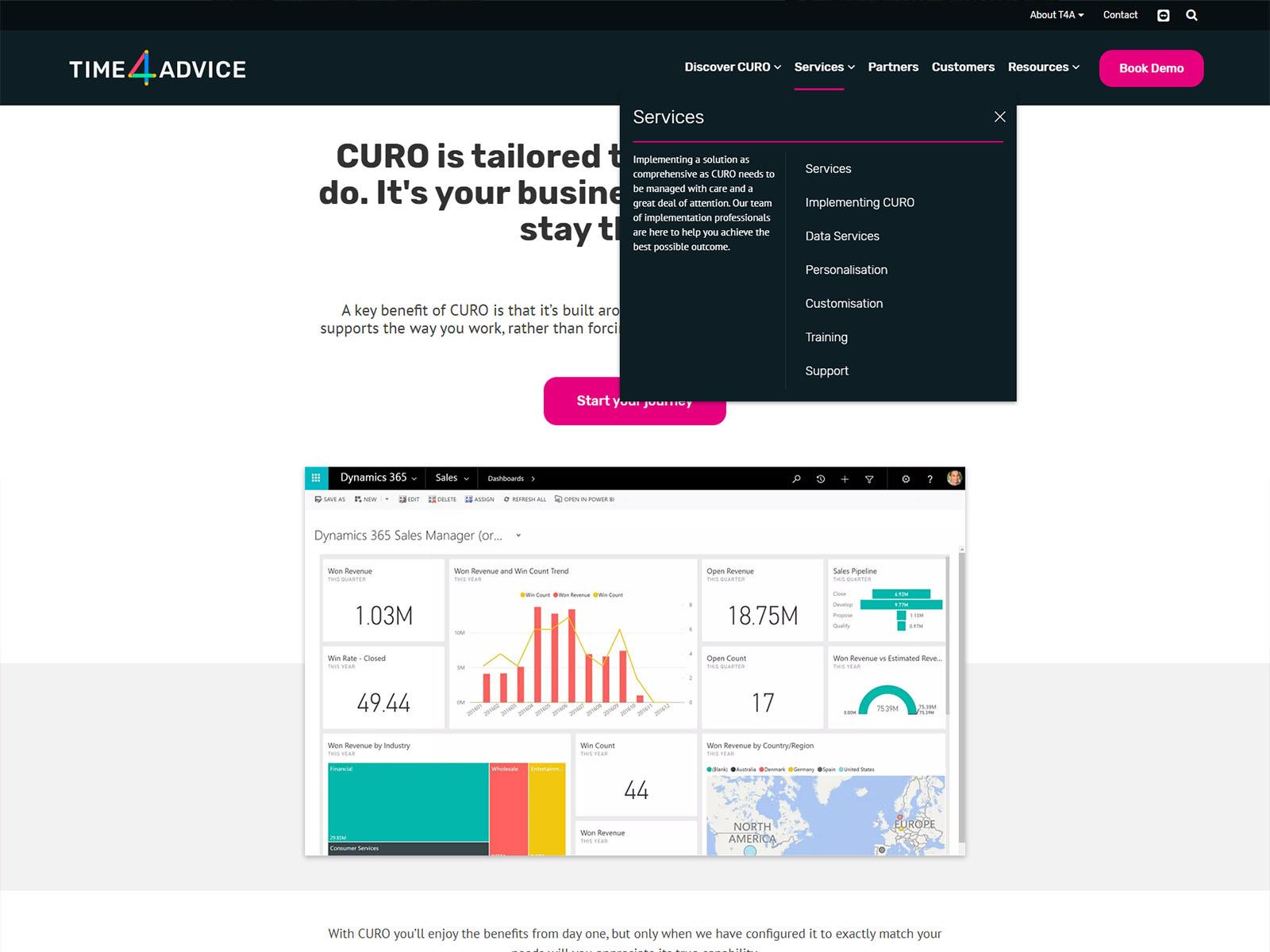Click the chat icon beside Contact

click(1164, 15)
